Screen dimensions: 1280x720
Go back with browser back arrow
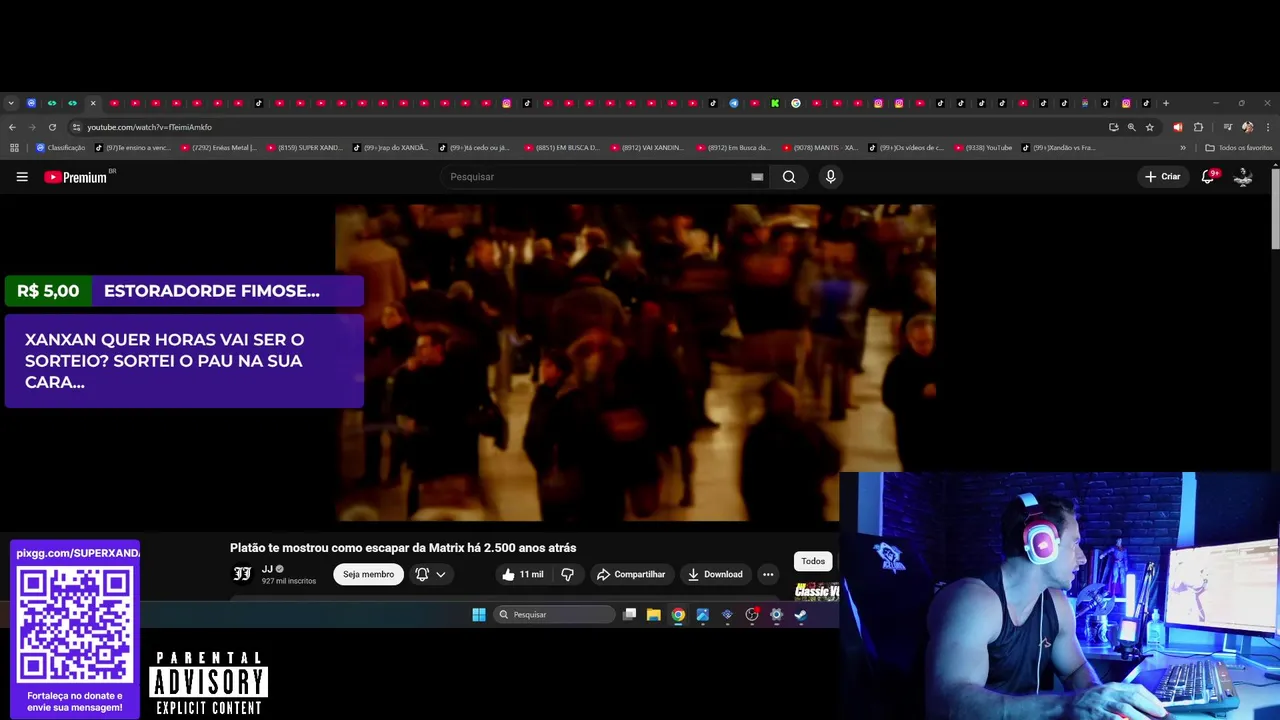[12, 127]
